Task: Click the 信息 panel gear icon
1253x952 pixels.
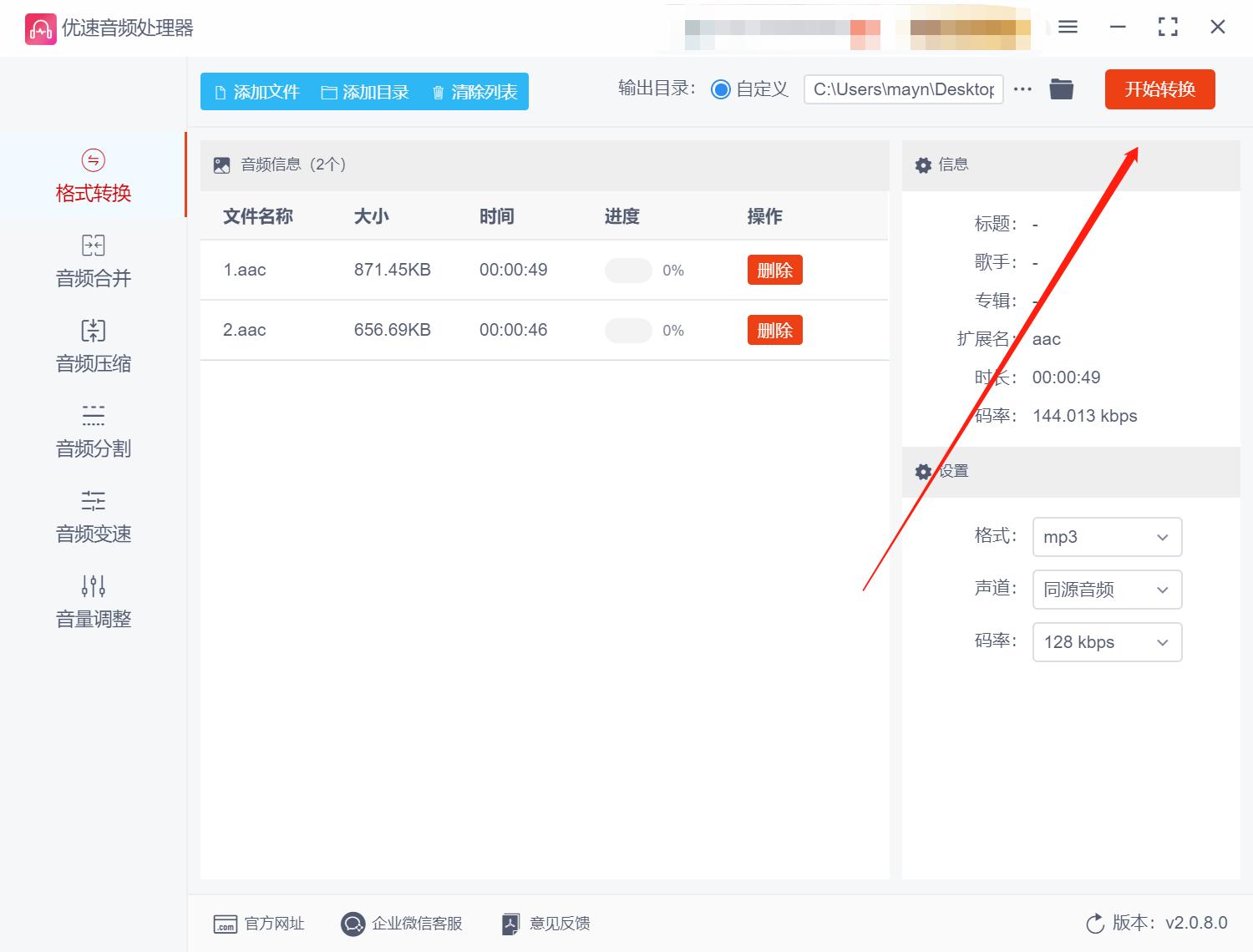Action: pos(923,165)
